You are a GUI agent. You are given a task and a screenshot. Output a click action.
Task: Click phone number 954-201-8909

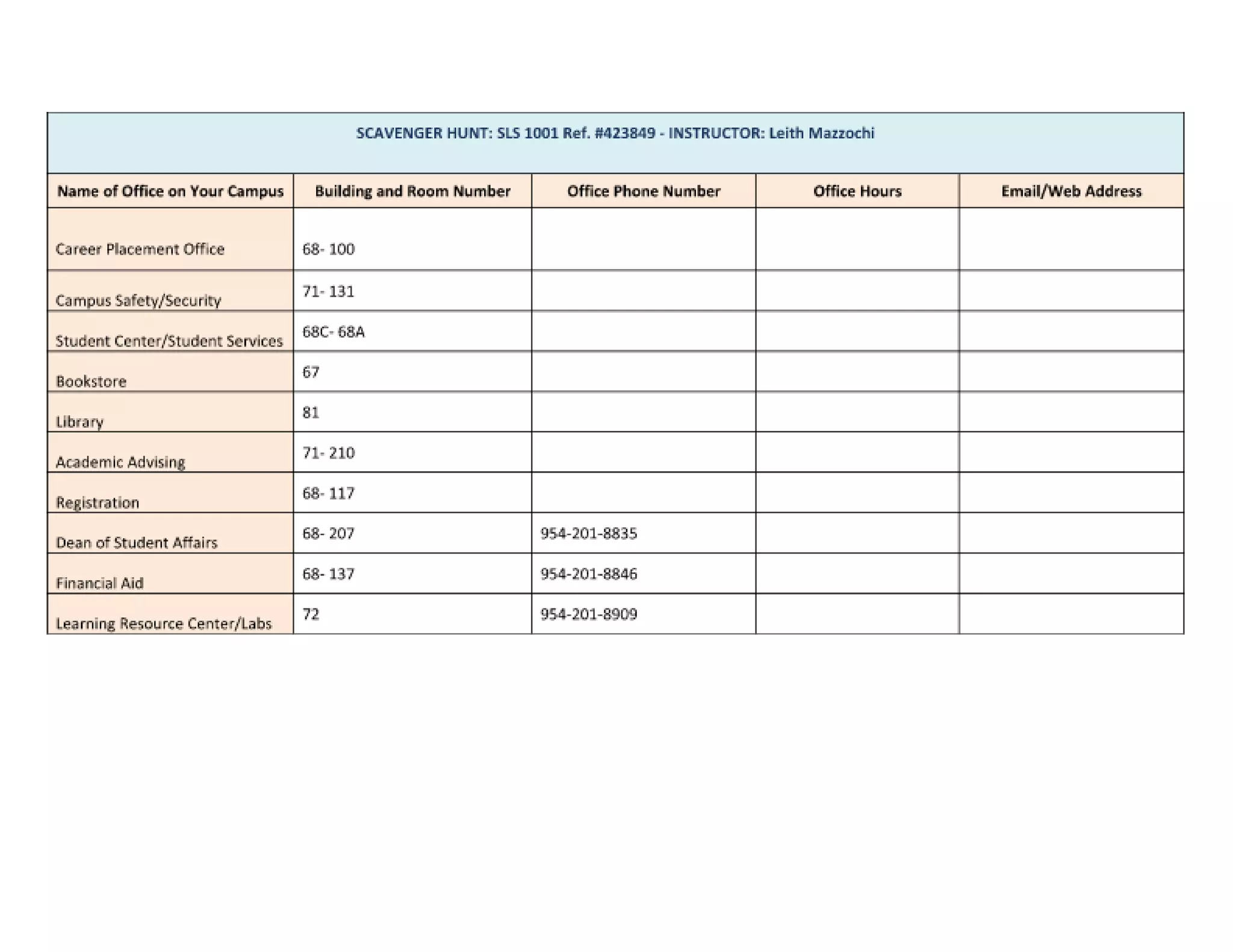tap(588, 614)
